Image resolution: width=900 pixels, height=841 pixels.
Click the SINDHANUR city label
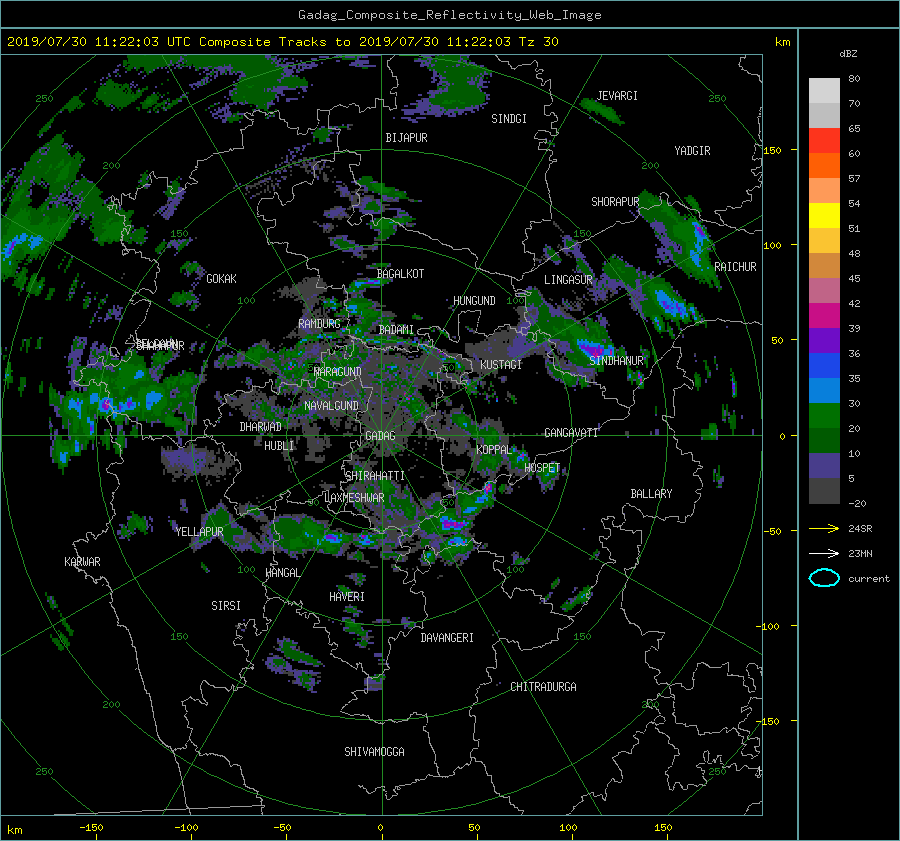[616, 361]
